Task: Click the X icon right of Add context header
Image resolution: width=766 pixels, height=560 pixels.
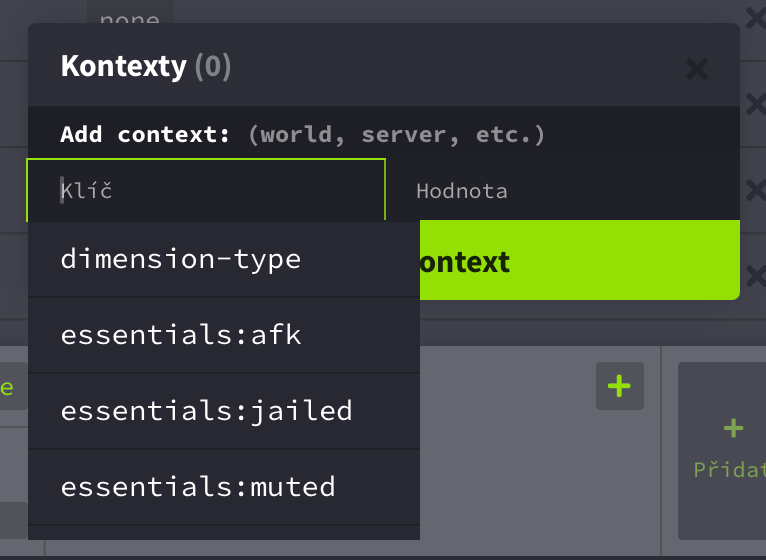Action: pos(756,103)
